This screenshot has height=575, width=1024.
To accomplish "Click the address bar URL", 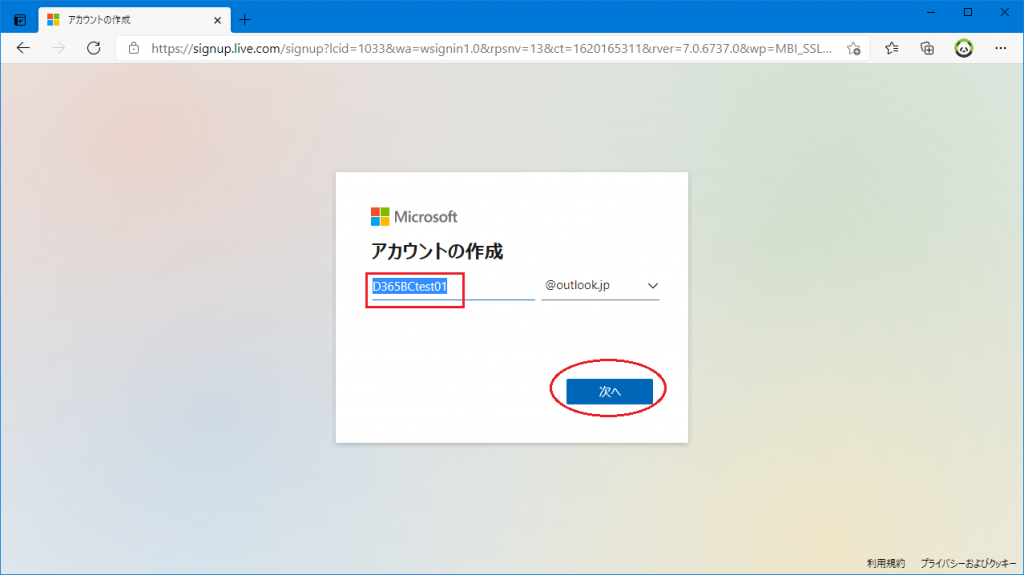I will pos(491,48).
